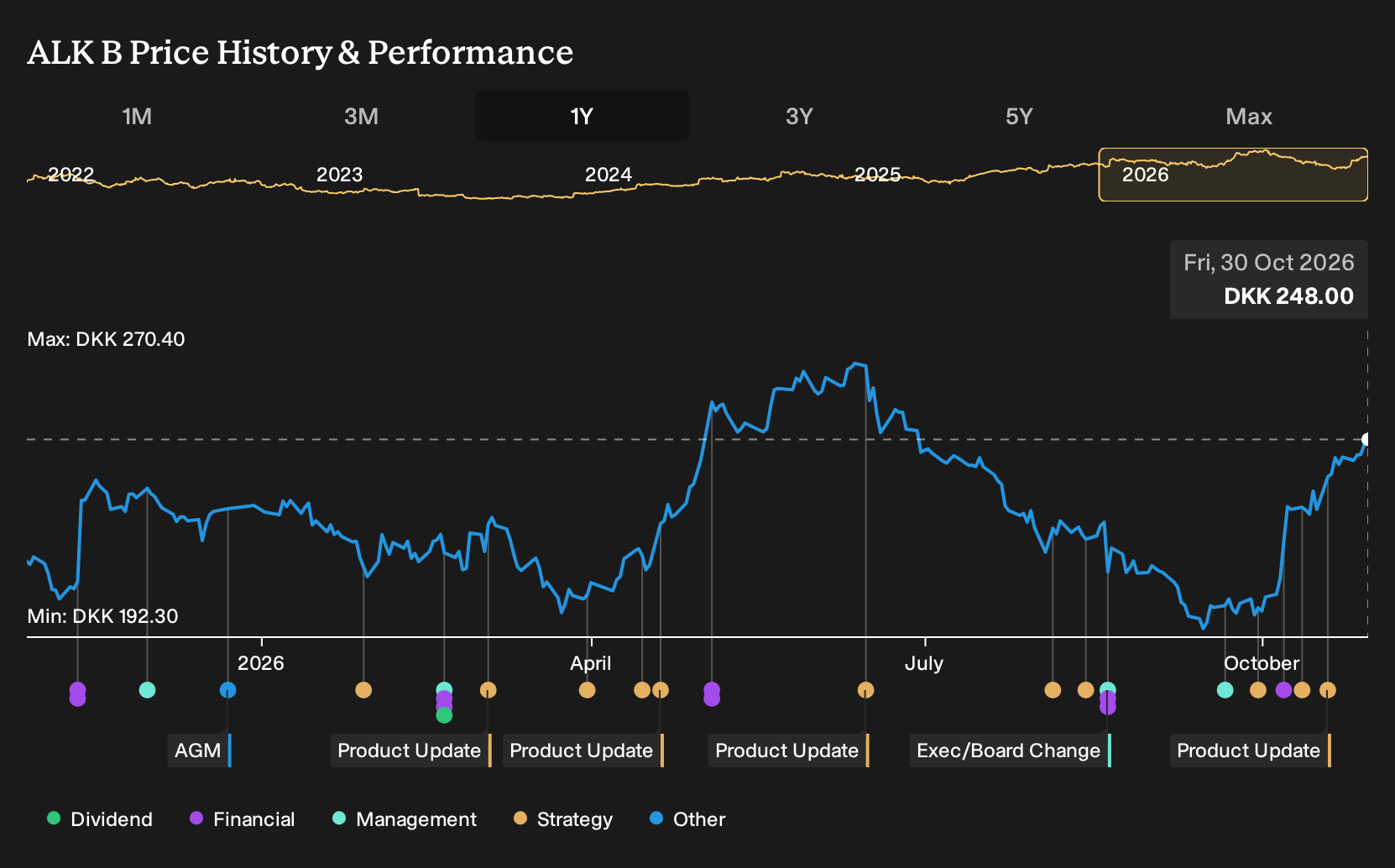Click the 'Fri, 30 Oct 2026' date text

[x=1269, y=263]
